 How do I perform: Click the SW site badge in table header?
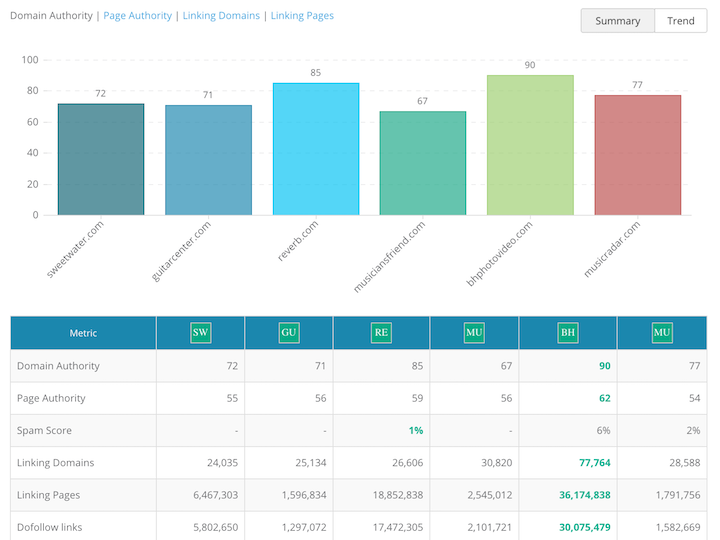pos(200,332)
